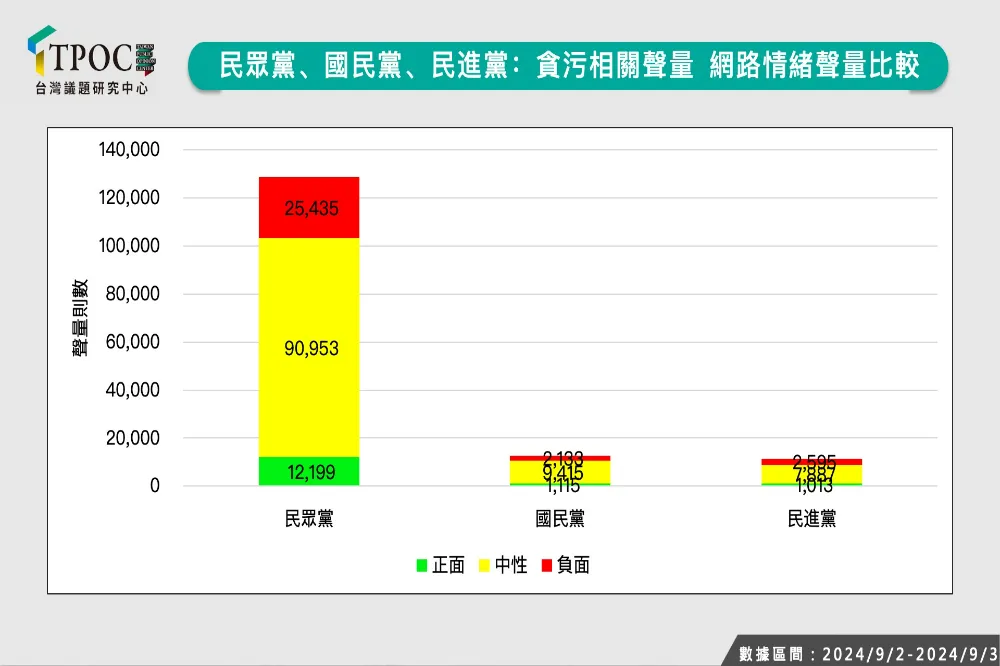
Task: Click the 正面 legend label
Action: [448, 565]
